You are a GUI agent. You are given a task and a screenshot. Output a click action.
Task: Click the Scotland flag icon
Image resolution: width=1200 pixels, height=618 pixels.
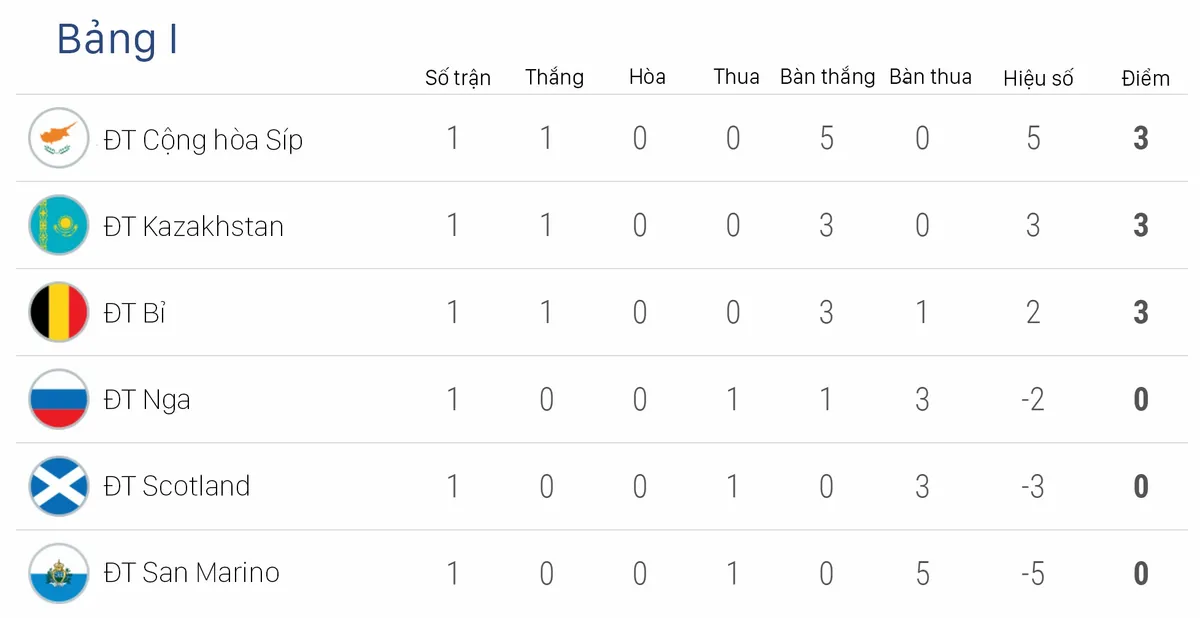coord(59,486)
